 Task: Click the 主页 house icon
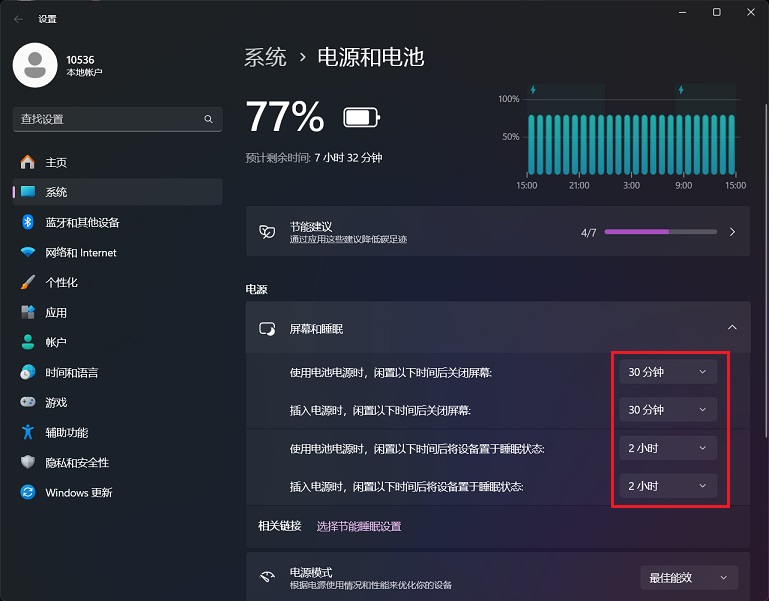[x=27, y=162]
